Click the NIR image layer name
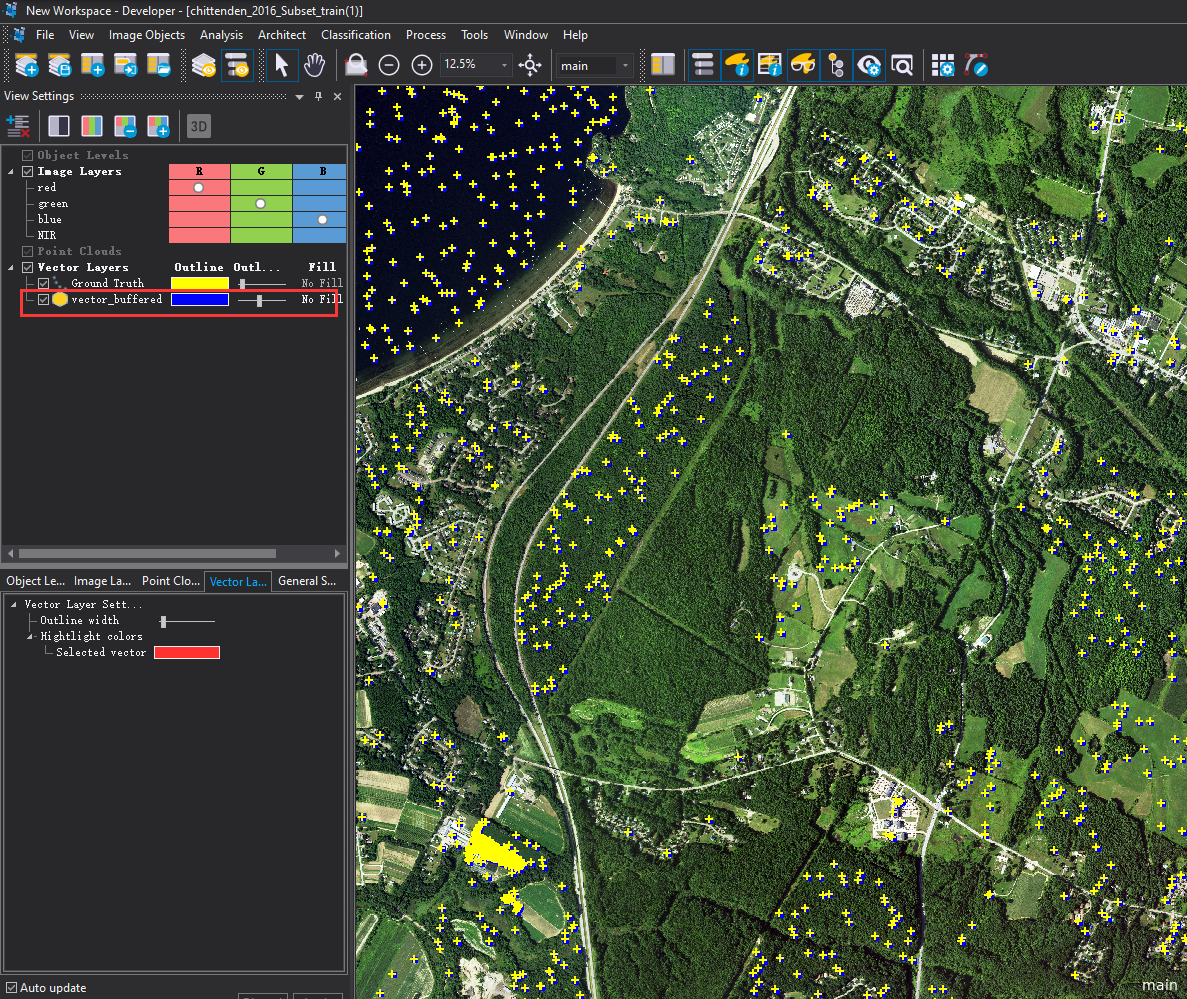Screen dimensions: 1187x999 point(47,235)
